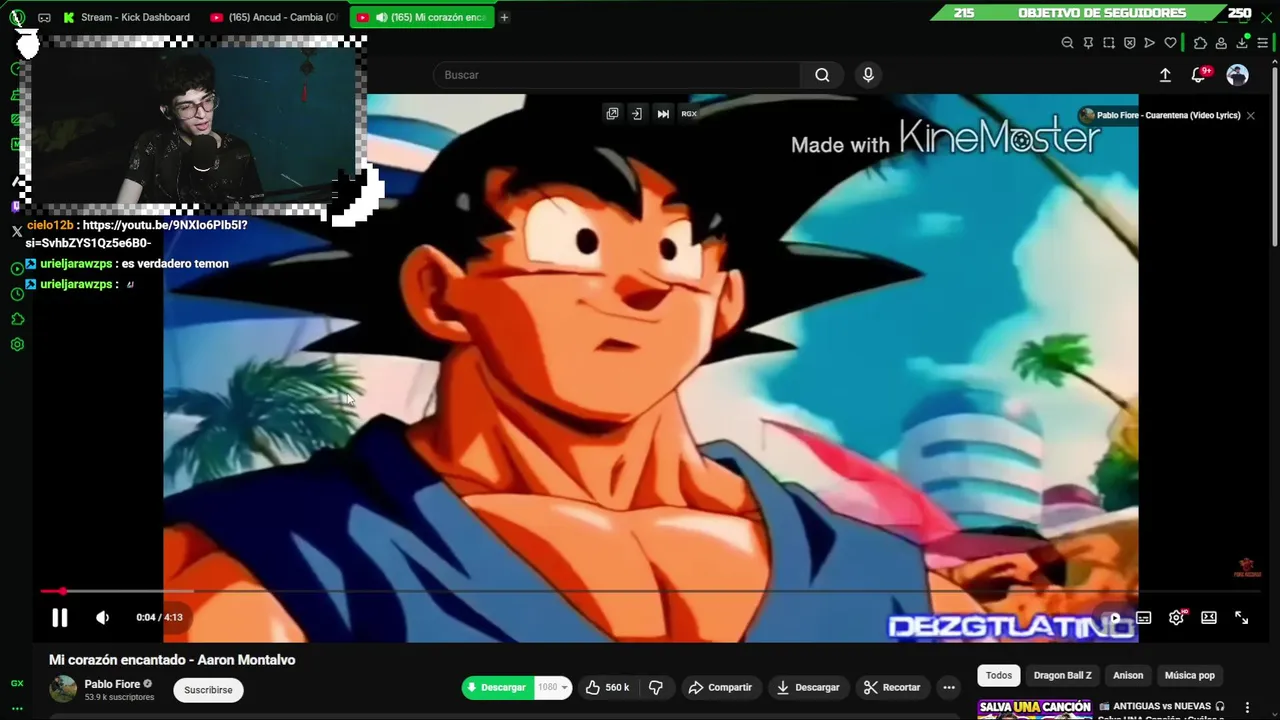The width and height of the screenshot is (1280, 720).
Task: Start voice search with microphone
Action: 868,75
